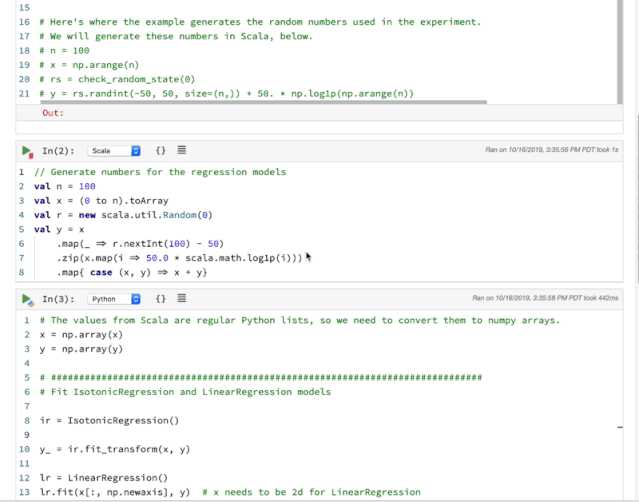639x502 pixels.
Task: Click the comment '# rs = check_random_state(0)'
Action: pos(117,79)
